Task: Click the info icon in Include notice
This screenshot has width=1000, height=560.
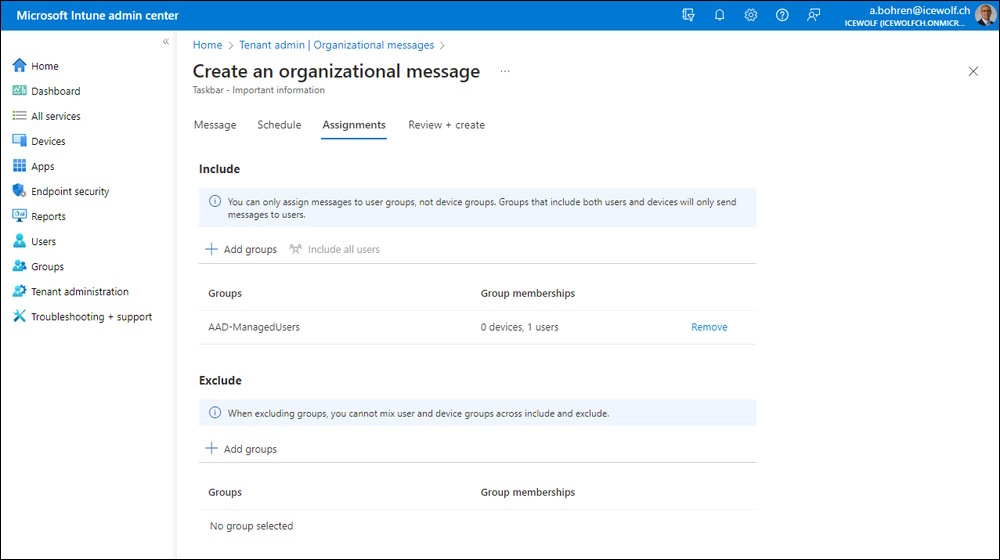Action: tap(215, 202)
